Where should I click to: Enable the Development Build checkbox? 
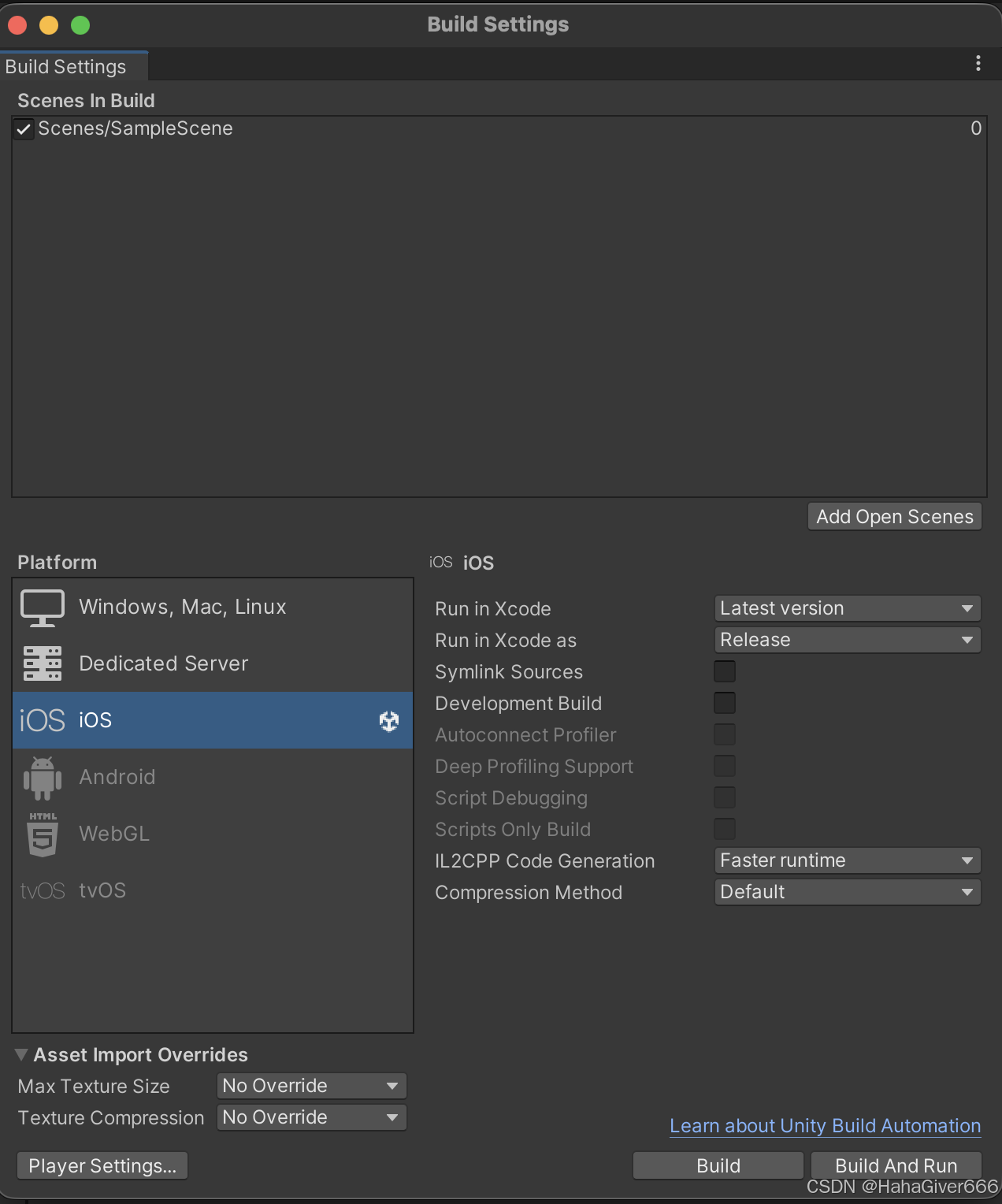[725, 703]
